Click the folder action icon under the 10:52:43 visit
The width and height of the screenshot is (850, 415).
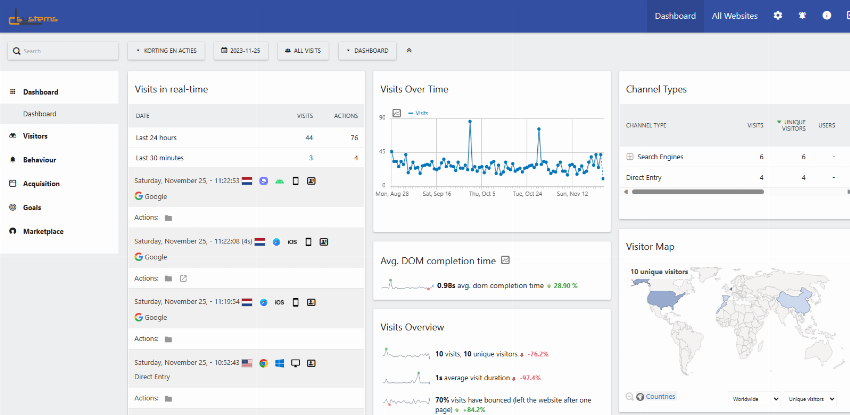pyautogui.click(x=169, y=399)
